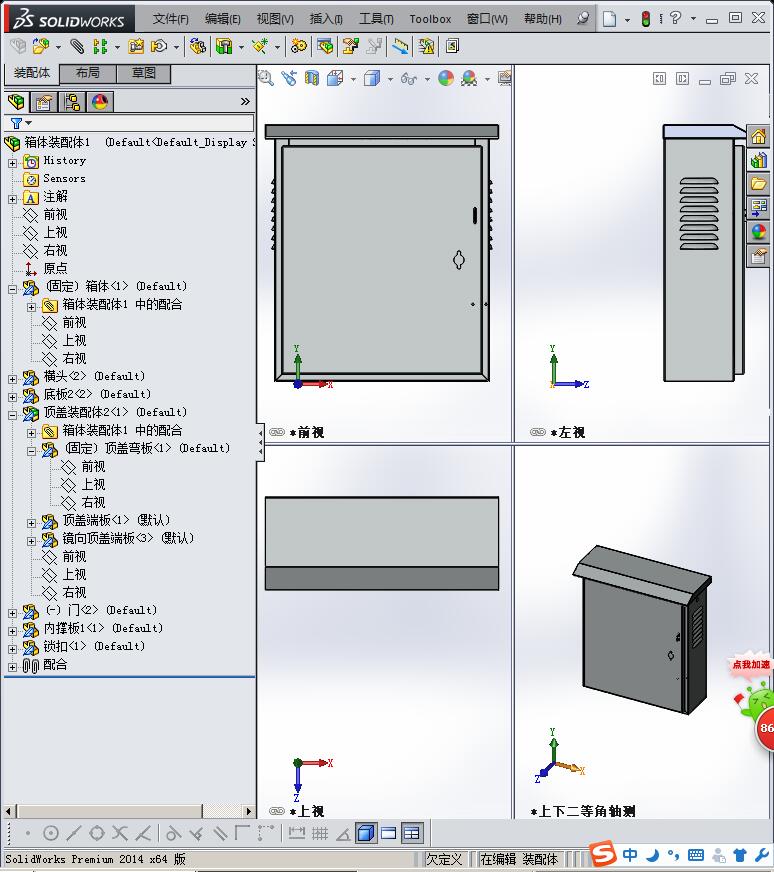The width and height of the screenshot is (774, 872).
Task: Expand the 配合 mates folder node
Action: click(x=12, y=667)
